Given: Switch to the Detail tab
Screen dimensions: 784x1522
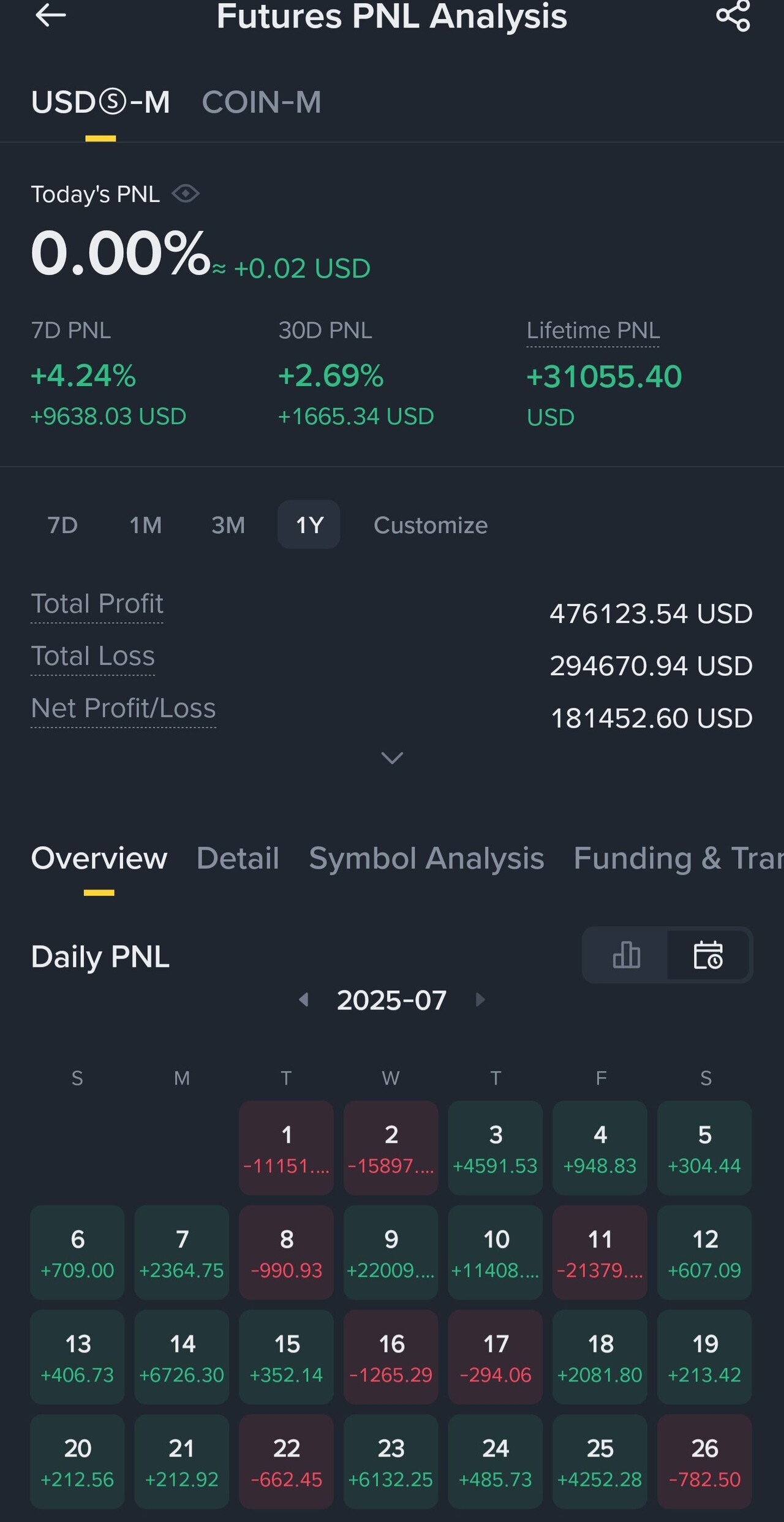Looking at the screenshot, I should (238, 858).
